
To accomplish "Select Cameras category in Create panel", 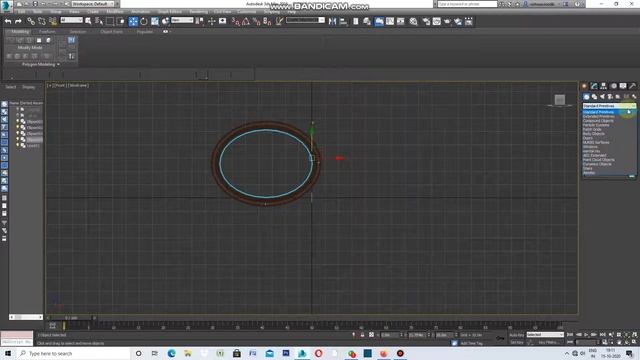I will click(610, 97).
